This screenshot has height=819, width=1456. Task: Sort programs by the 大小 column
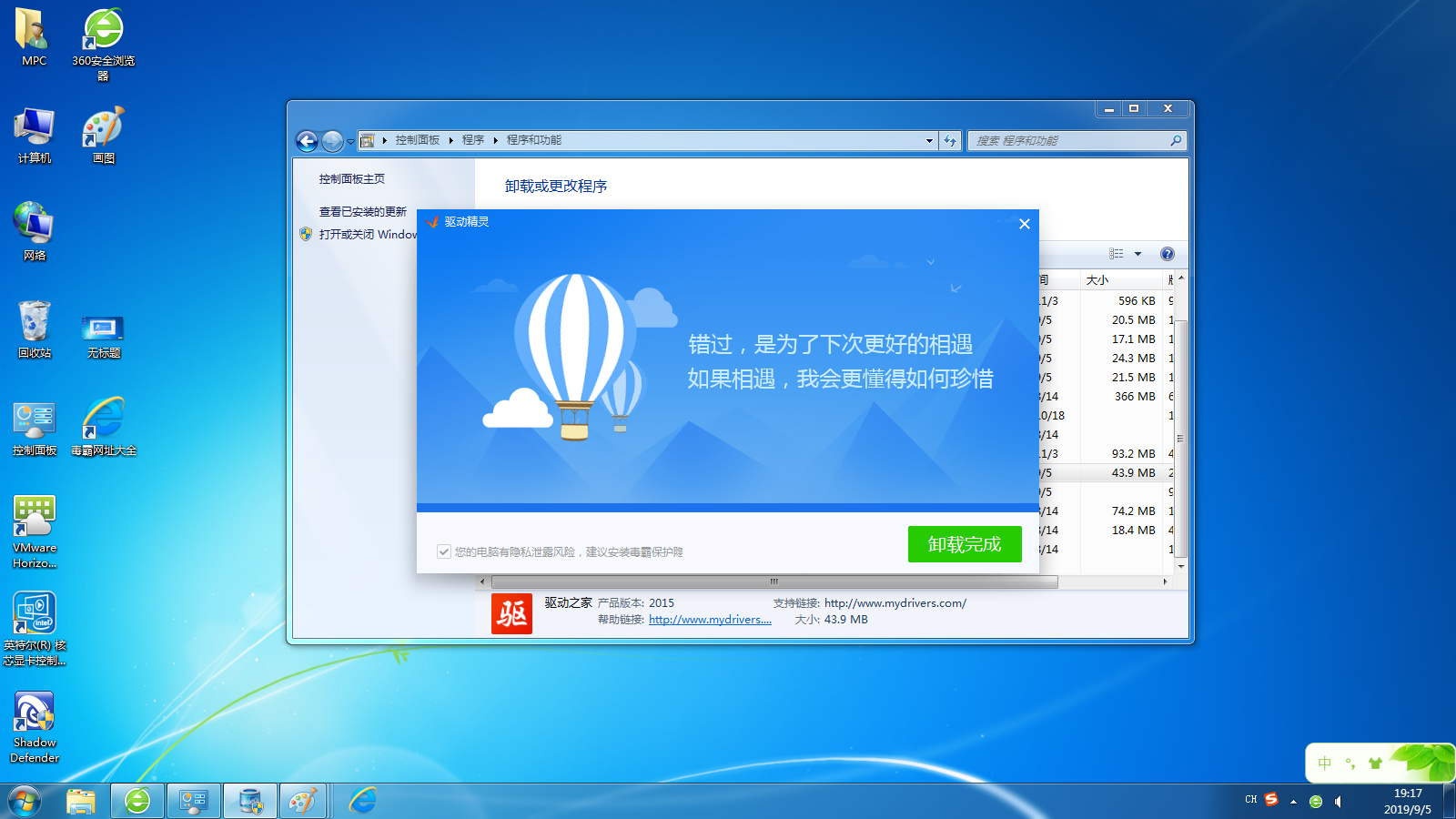tap(1121, 280)
